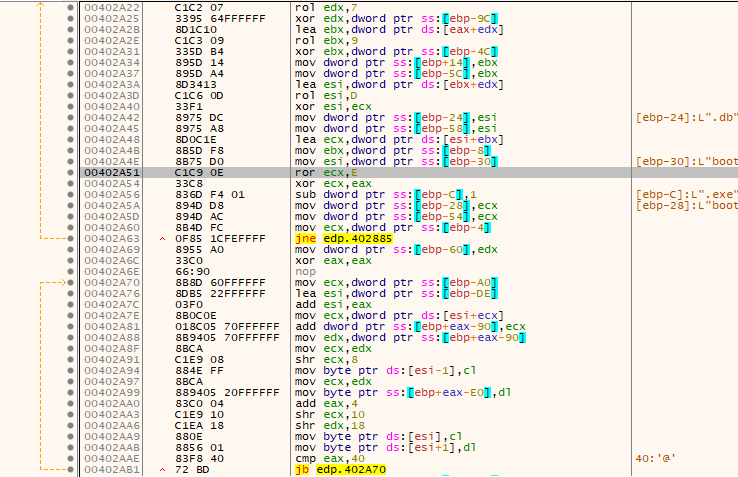
Task: Click comment [ebp-24]:L".db"
Action: click(687, 117)
